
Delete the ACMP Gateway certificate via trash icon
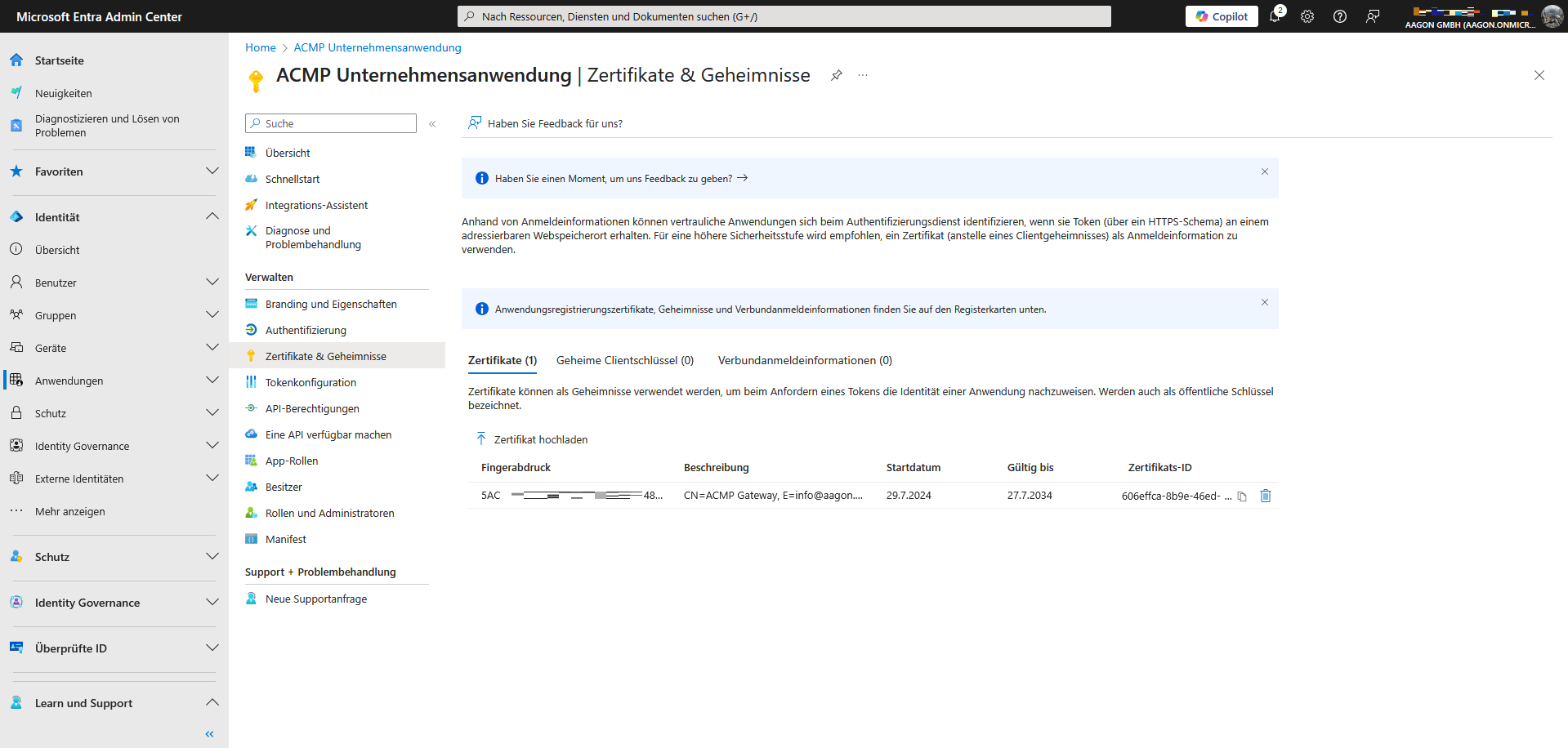[x=1265, y=496]
